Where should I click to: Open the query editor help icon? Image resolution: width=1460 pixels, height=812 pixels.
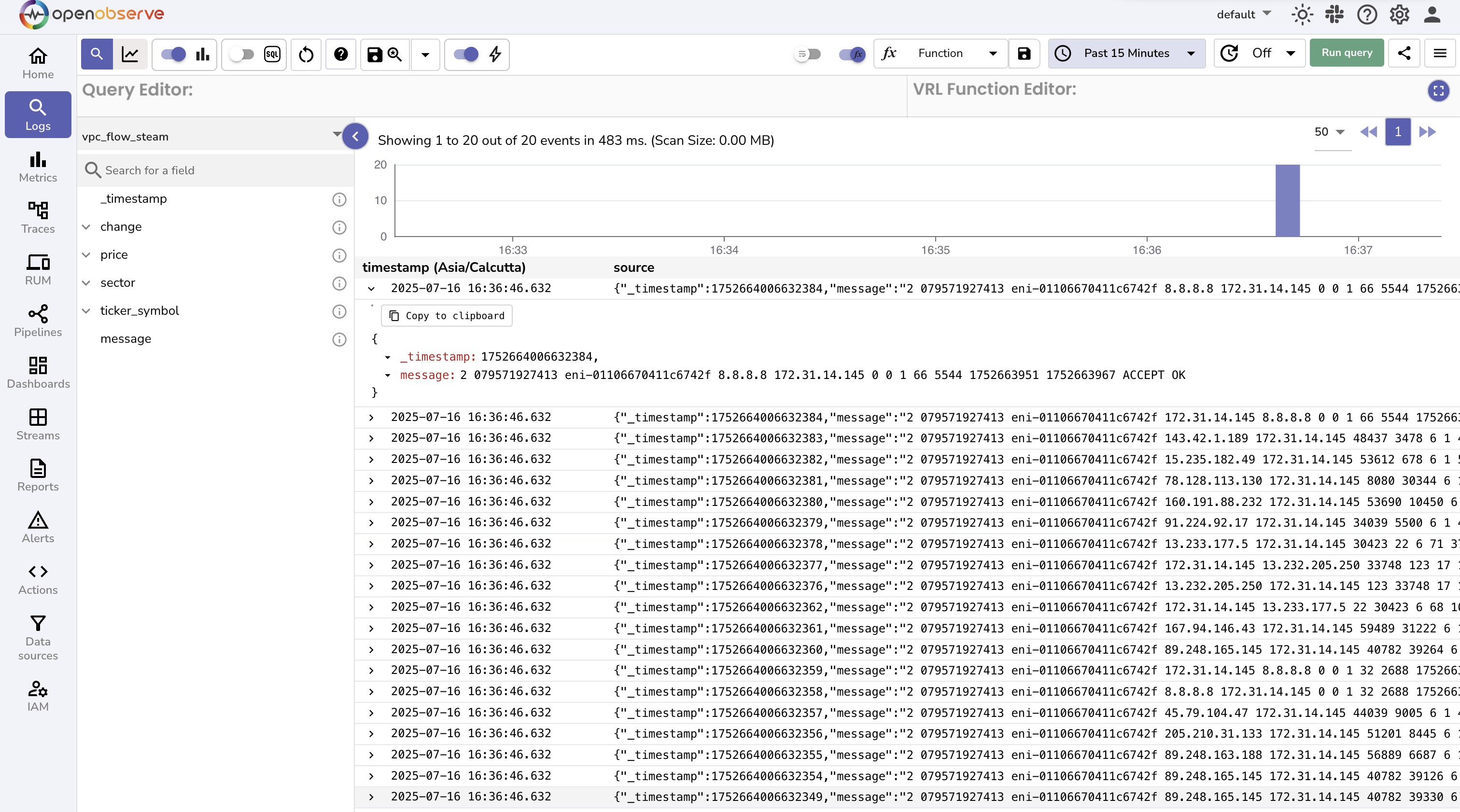point(341,55)
